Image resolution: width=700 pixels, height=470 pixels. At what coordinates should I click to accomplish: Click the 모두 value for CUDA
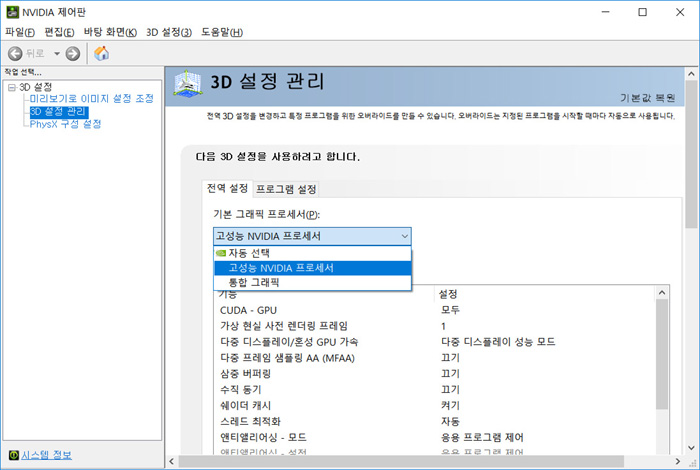pyautogui.click(x=450, y=310)
